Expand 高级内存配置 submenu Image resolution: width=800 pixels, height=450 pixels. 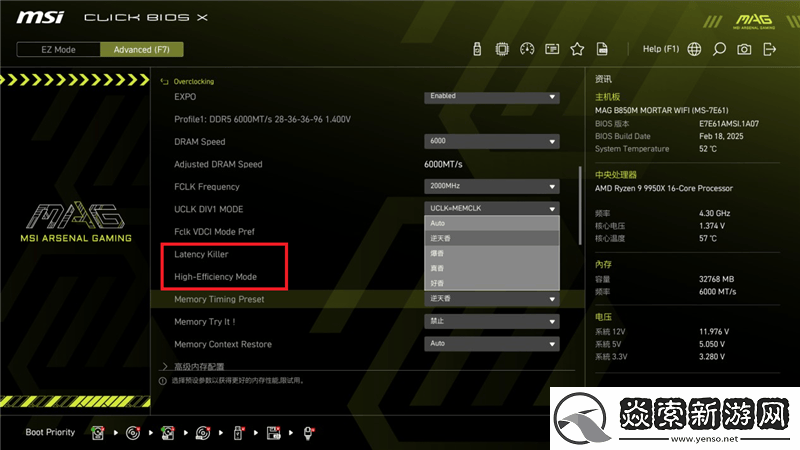200,366
